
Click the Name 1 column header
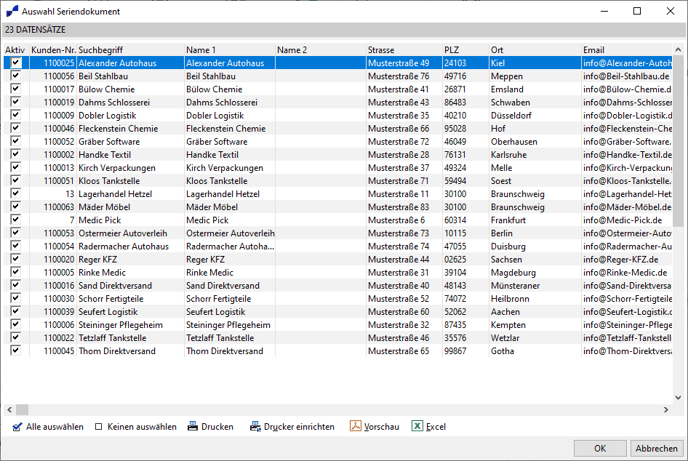tap(229, 50)
